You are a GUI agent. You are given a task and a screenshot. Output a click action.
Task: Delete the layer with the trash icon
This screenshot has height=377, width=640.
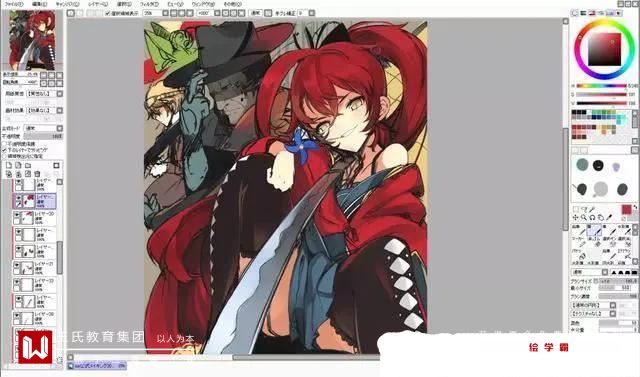tap(37, 174)
